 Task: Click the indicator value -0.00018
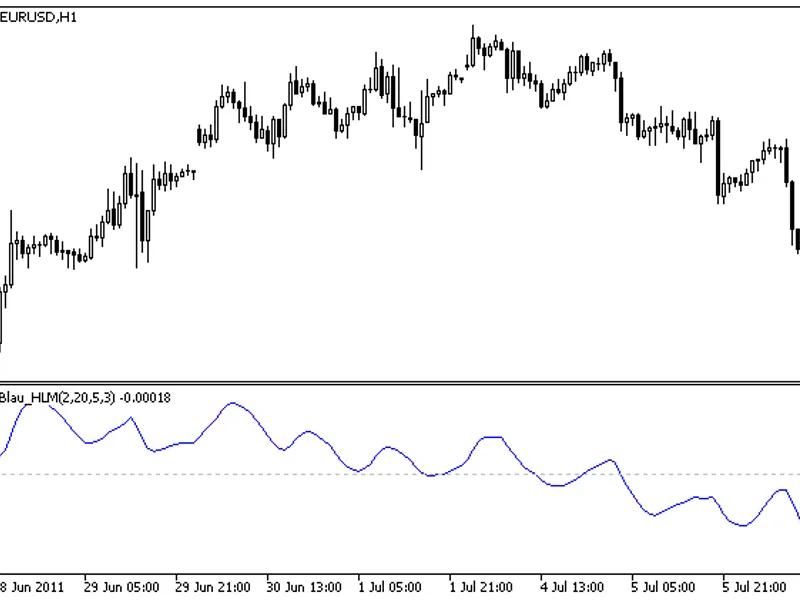[x=145, y=397]
